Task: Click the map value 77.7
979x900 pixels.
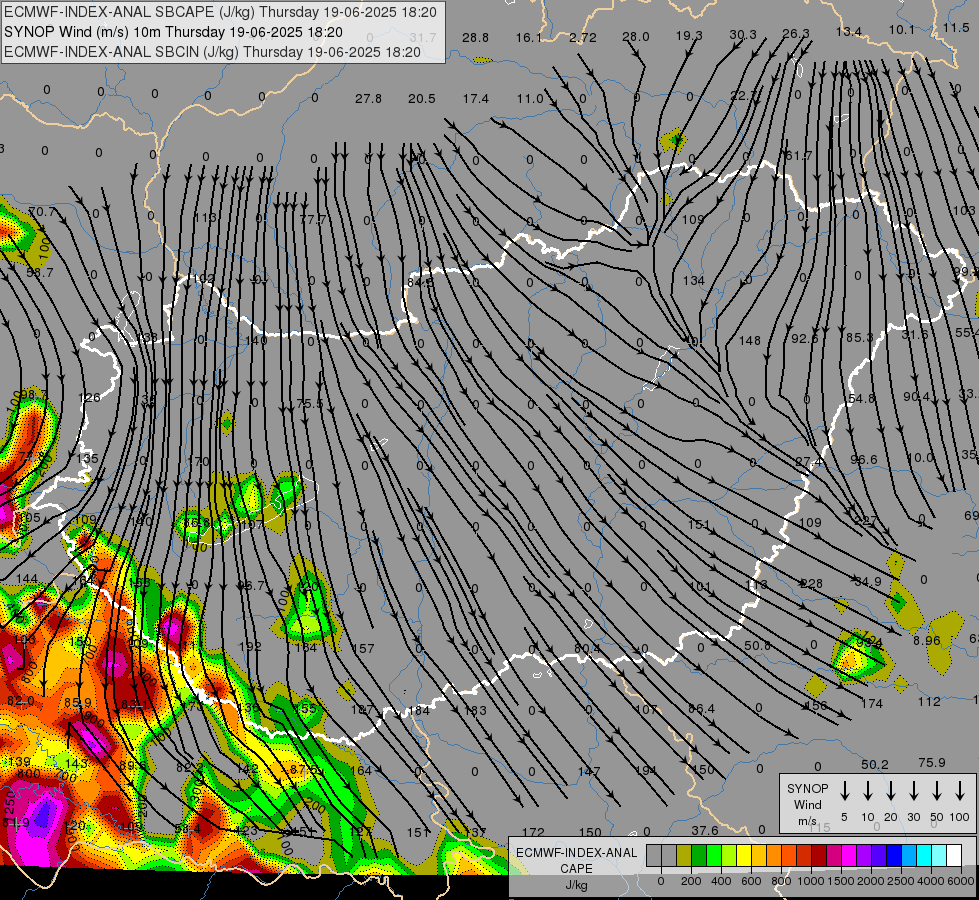Action: tap(312, 219)
